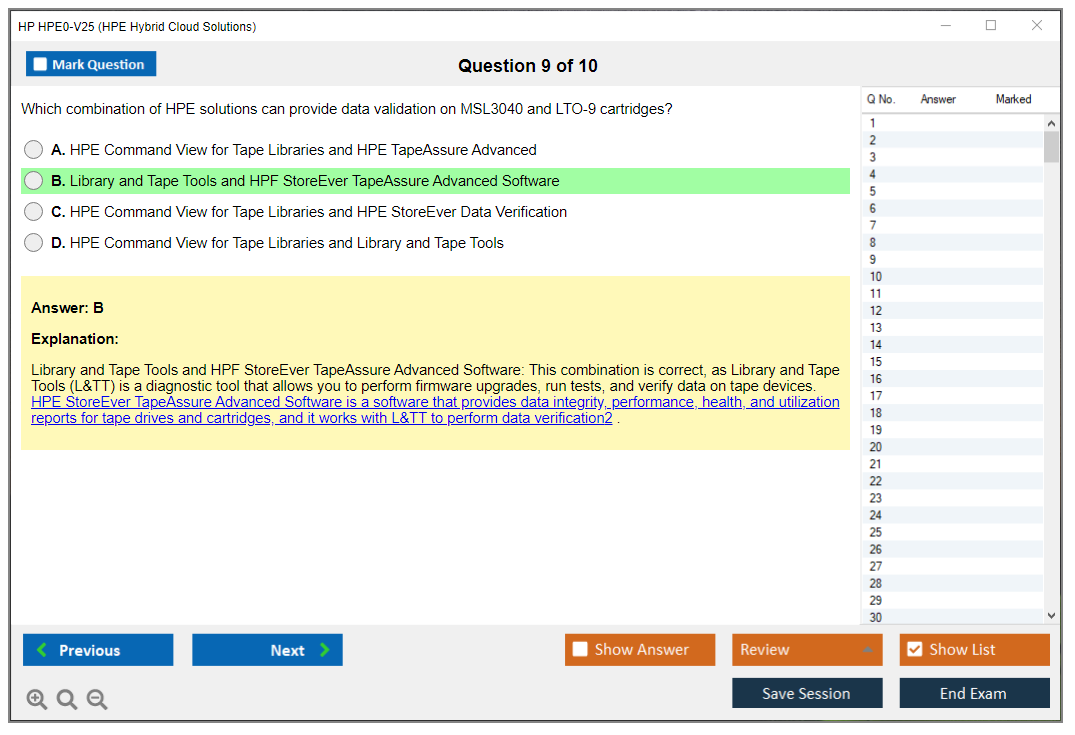Image resolution: width=1075 pixels, height=735 pixels.
Task: Toggle the Mark Question checkbox
Action: (41, 65)
